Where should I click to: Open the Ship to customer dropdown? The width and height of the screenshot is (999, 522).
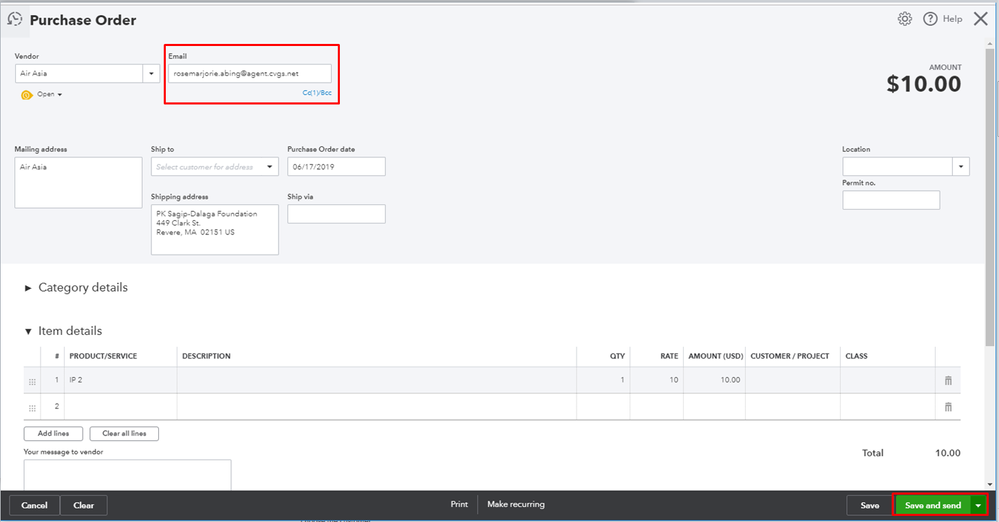click(x=270, y=167)
